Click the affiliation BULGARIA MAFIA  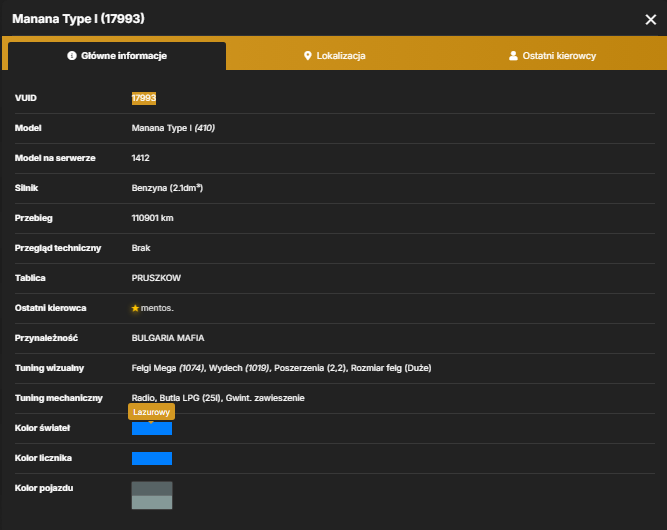coord(168,338)
